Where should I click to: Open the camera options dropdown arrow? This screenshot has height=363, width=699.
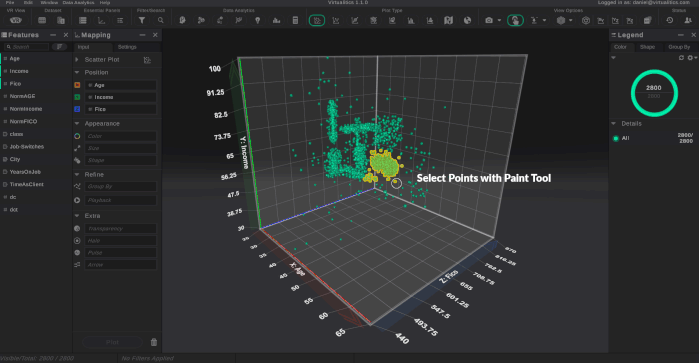point(499,20)
